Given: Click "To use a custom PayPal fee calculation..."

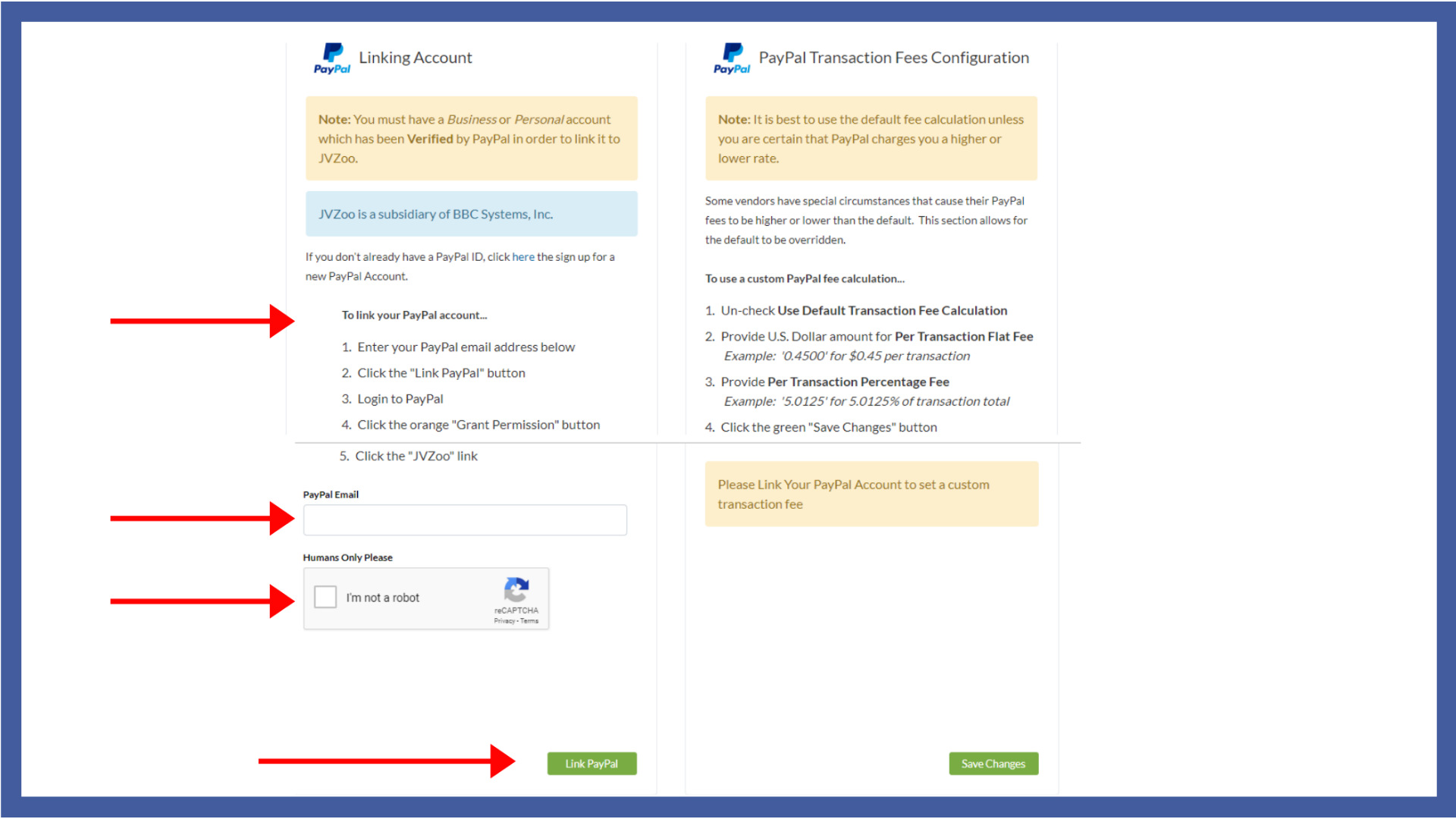Looking at the screenshot, I should (805, 278).
